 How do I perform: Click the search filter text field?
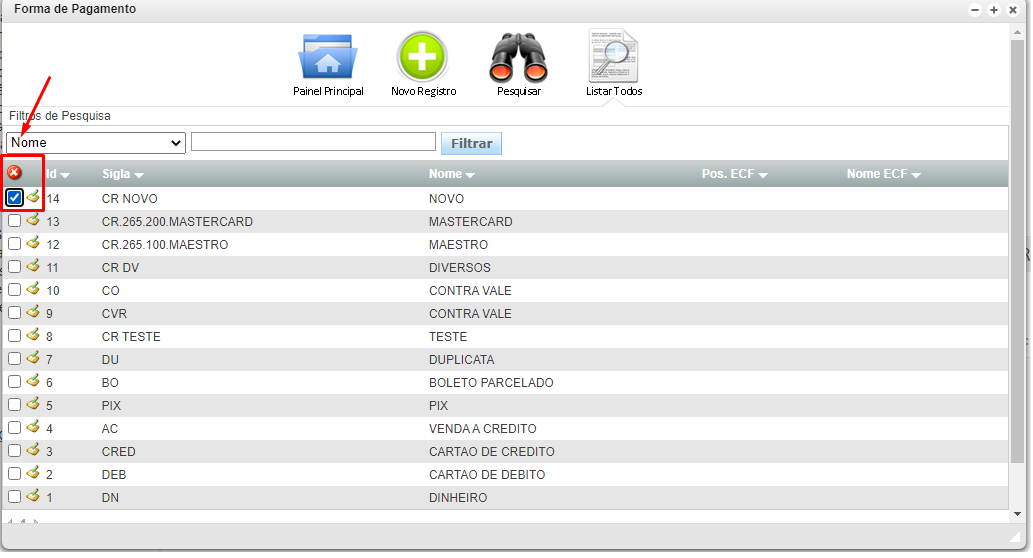(313, 142)
